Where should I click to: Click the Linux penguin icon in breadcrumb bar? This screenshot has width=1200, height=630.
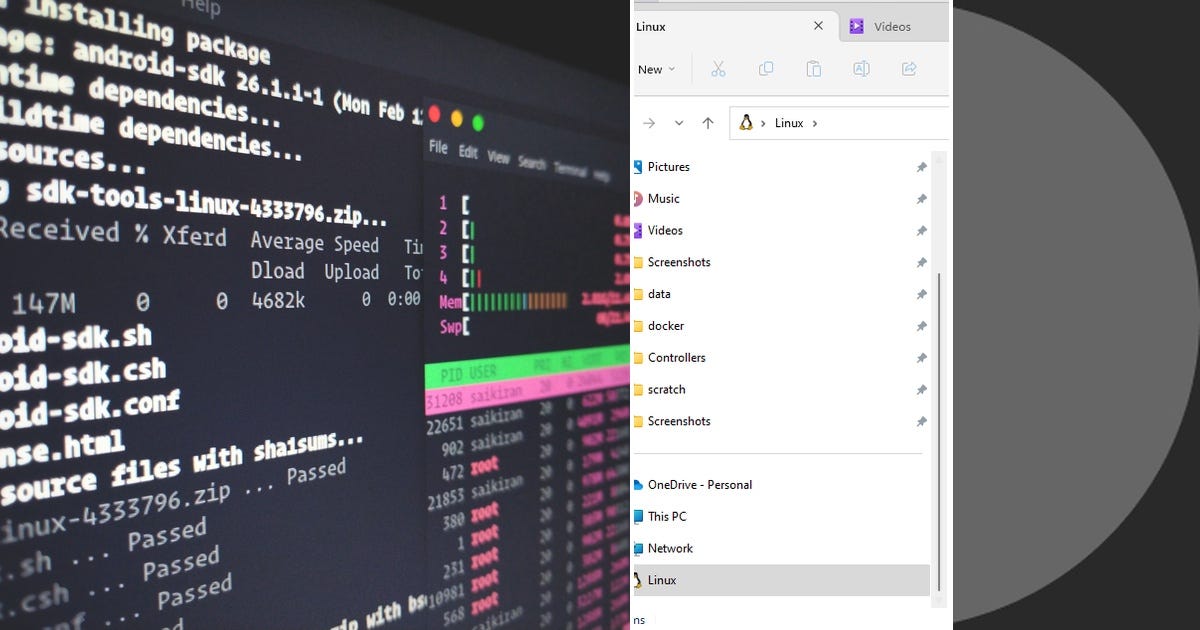[748, 122]
